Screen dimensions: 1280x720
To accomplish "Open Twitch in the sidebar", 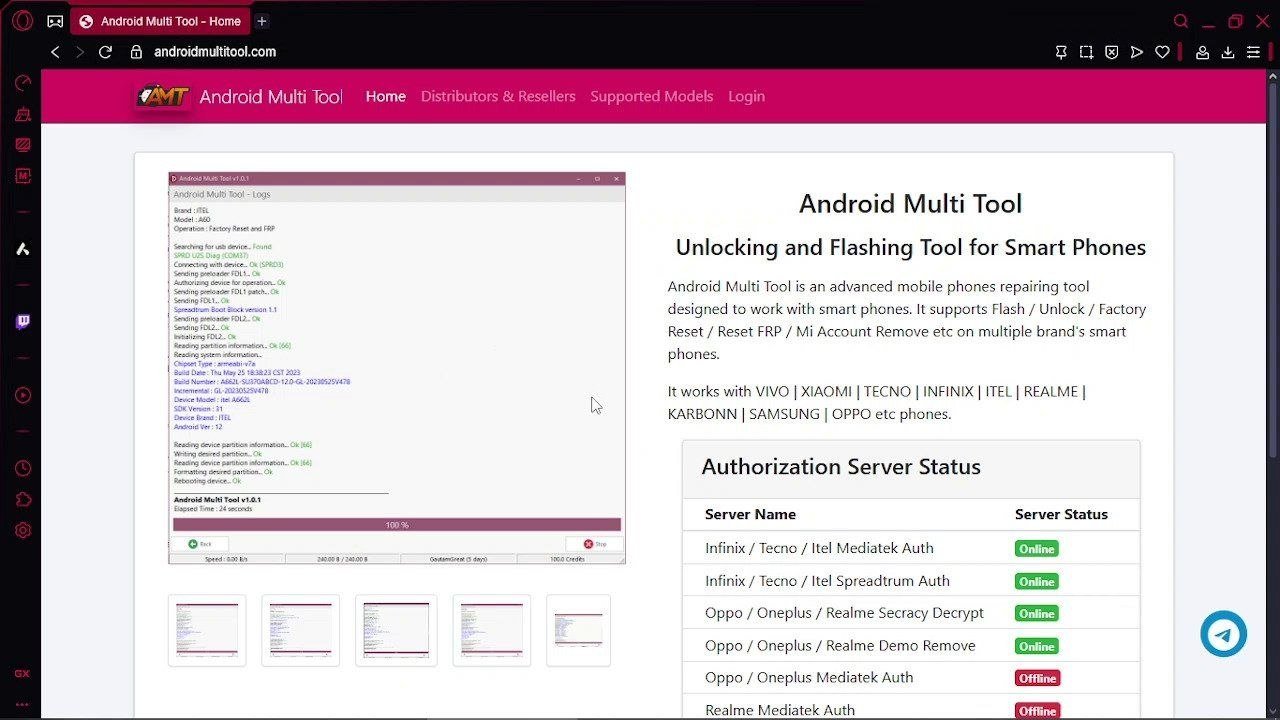I will coord(22,322).
